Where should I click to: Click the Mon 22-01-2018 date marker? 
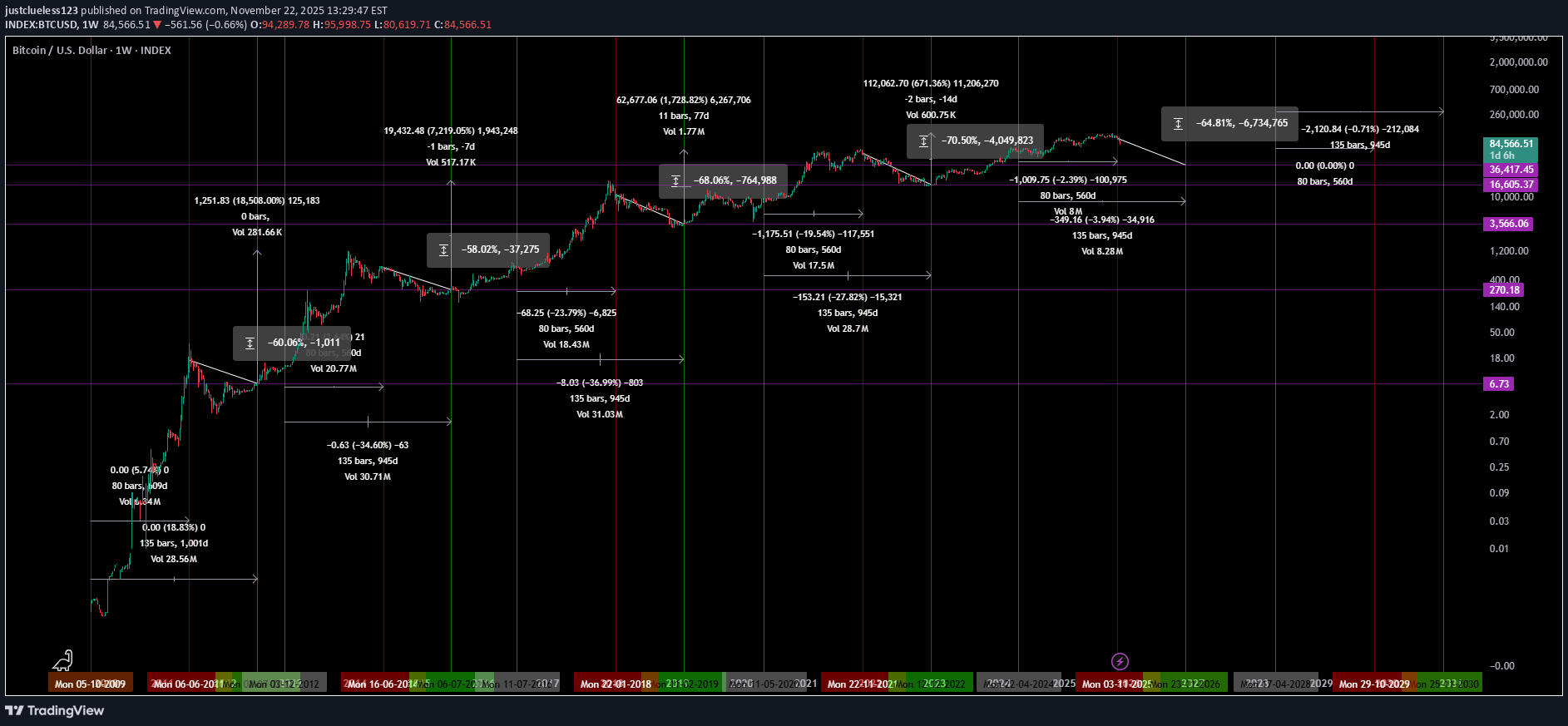point(616,684)
